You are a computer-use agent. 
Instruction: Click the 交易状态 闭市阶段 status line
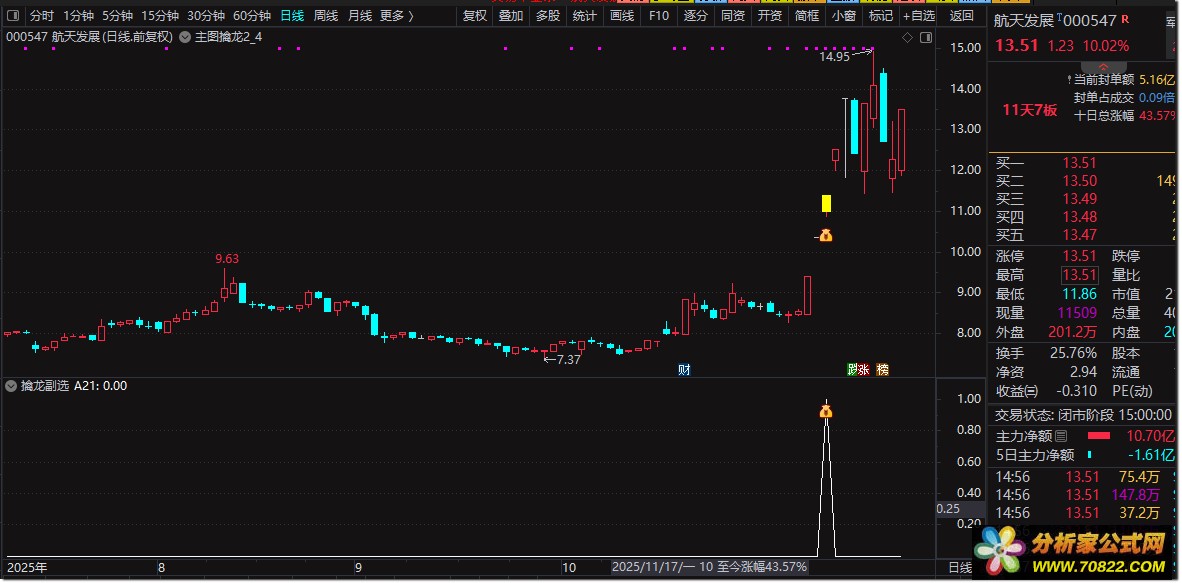pyautogui.click(x=1083, y=415)
